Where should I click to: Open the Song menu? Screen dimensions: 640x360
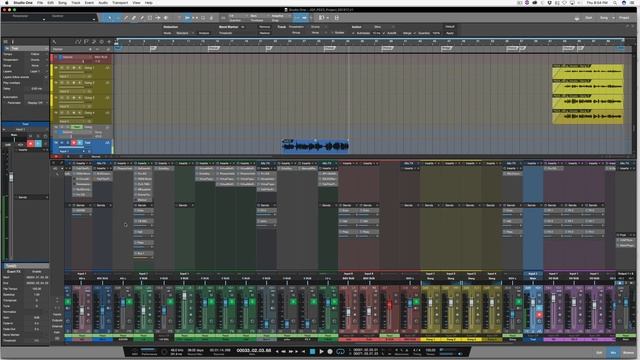(x=62, y=2)
